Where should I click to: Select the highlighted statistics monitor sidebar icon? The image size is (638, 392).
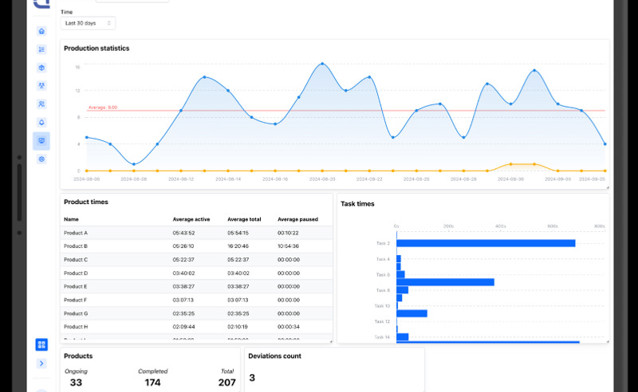click(x=42, y=141)
